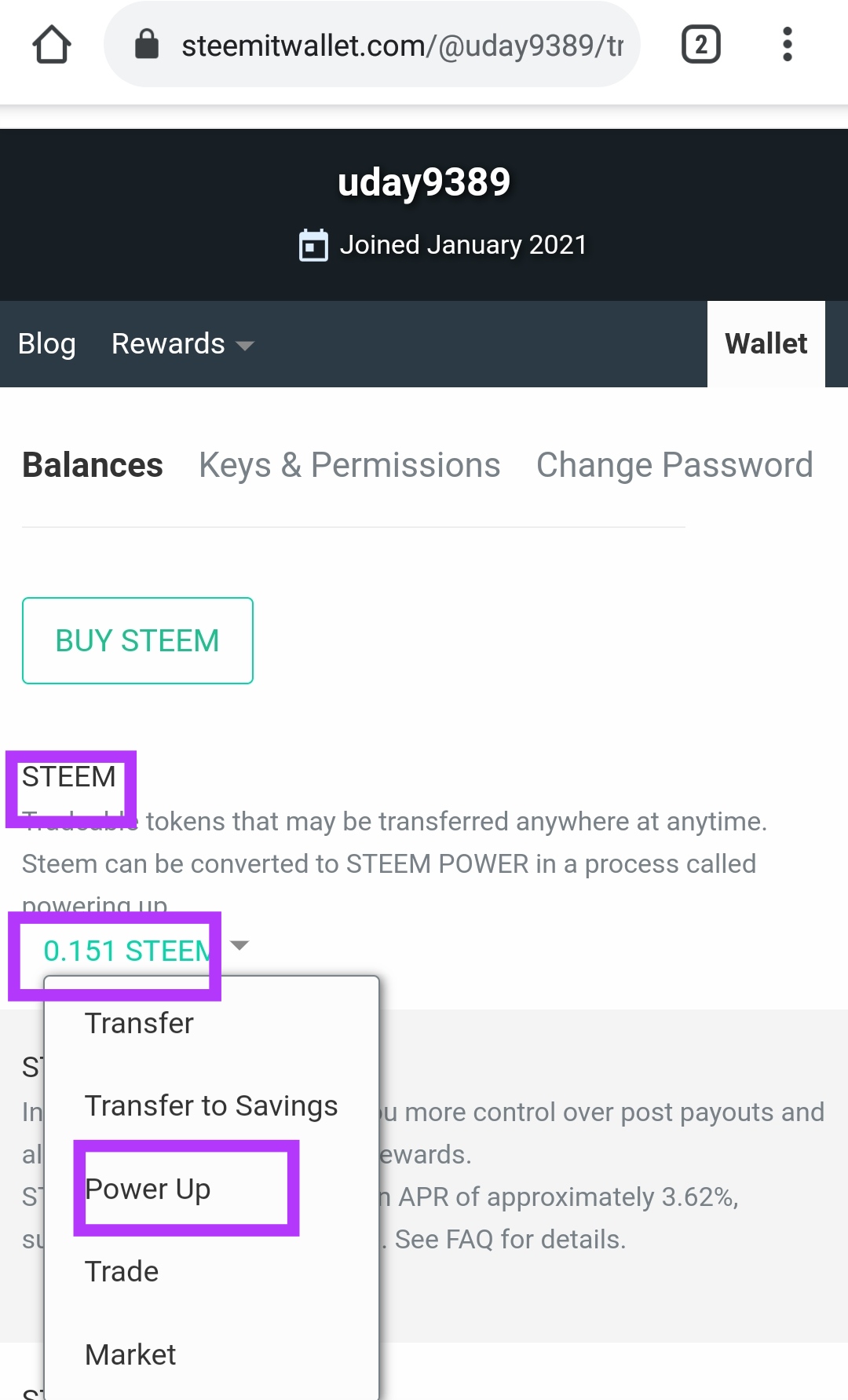
Task: Open the 0.151 STEEM balance dropdown
Action: click(126, 951)
